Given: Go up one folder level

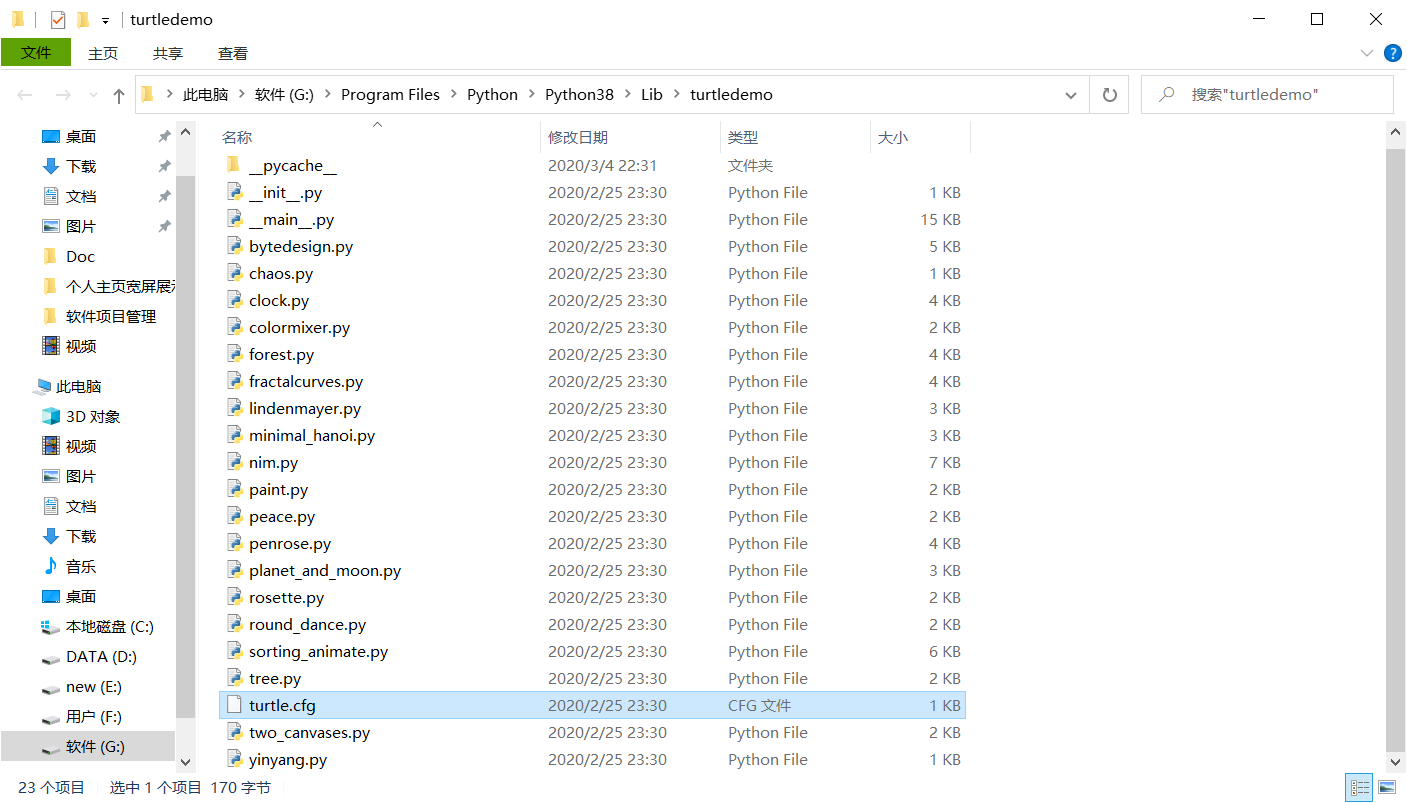Looking at the screenshot, I should [119, 95].
